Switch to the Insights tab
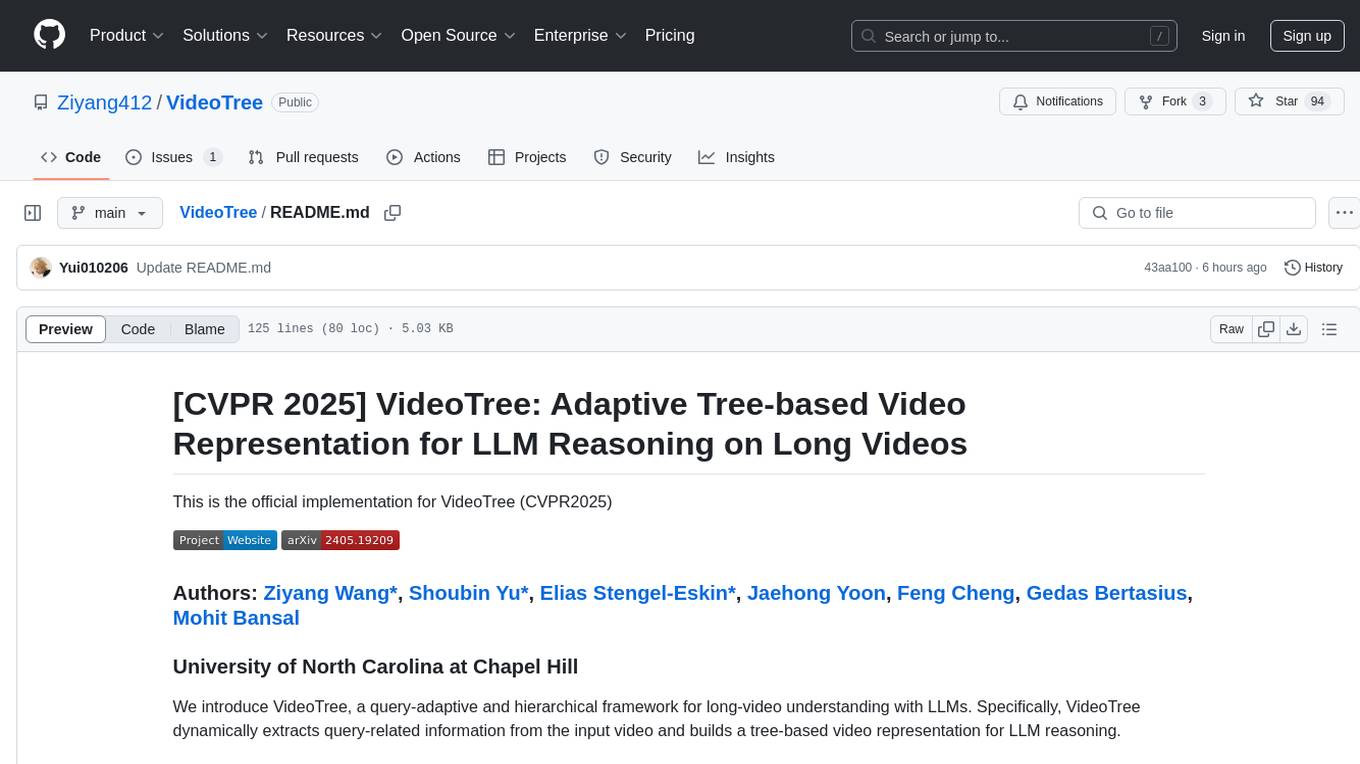The height and width of the screenshot is (764, 1360). click(x=737, y=157)
